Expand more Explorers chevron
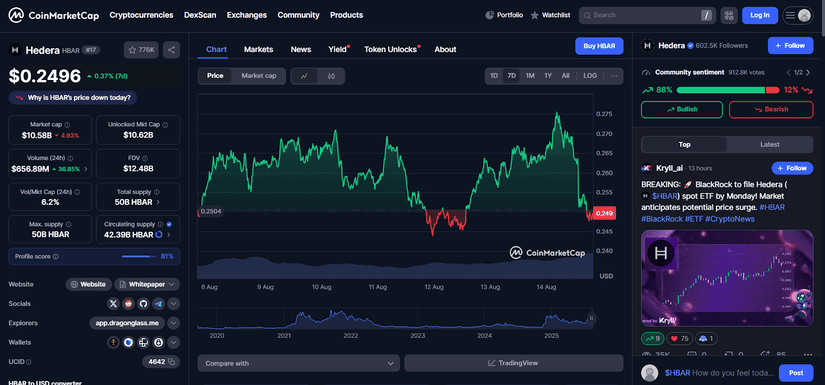Screen dimensions: 825x385 click(174, 323)
